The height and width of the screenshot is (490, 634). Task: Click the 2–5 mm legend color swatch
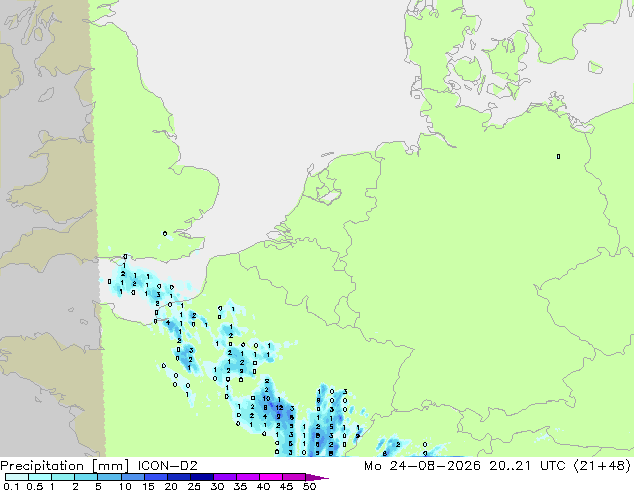tap(86, 477)
